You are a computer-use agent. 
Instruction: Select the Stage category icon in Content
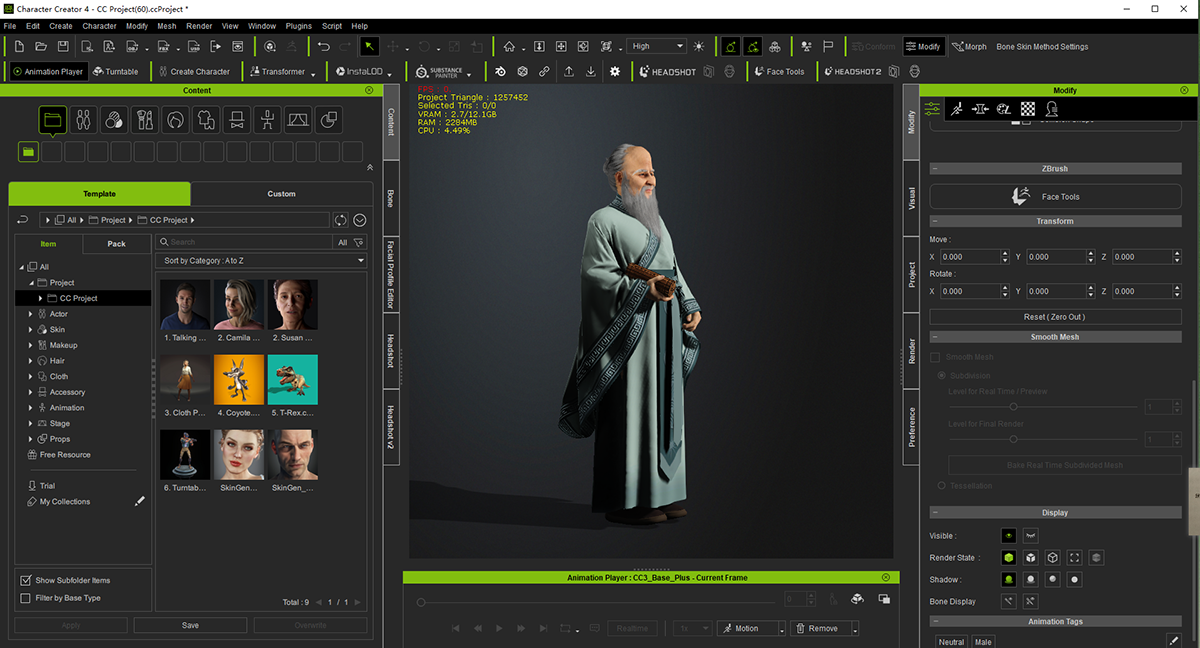(x=298, y=121)
